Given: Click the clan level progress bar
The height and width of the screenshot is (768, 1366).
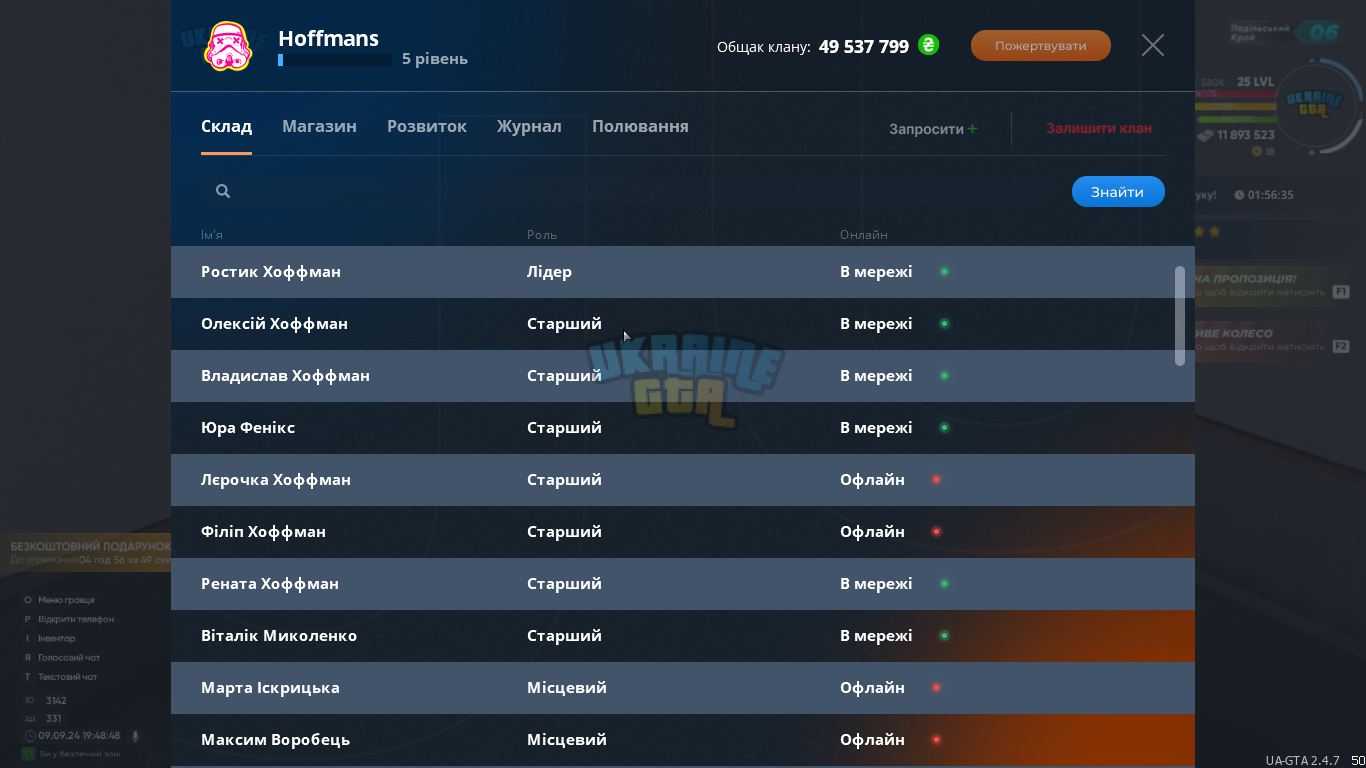Looking at the screenshot, I should 335,60.
